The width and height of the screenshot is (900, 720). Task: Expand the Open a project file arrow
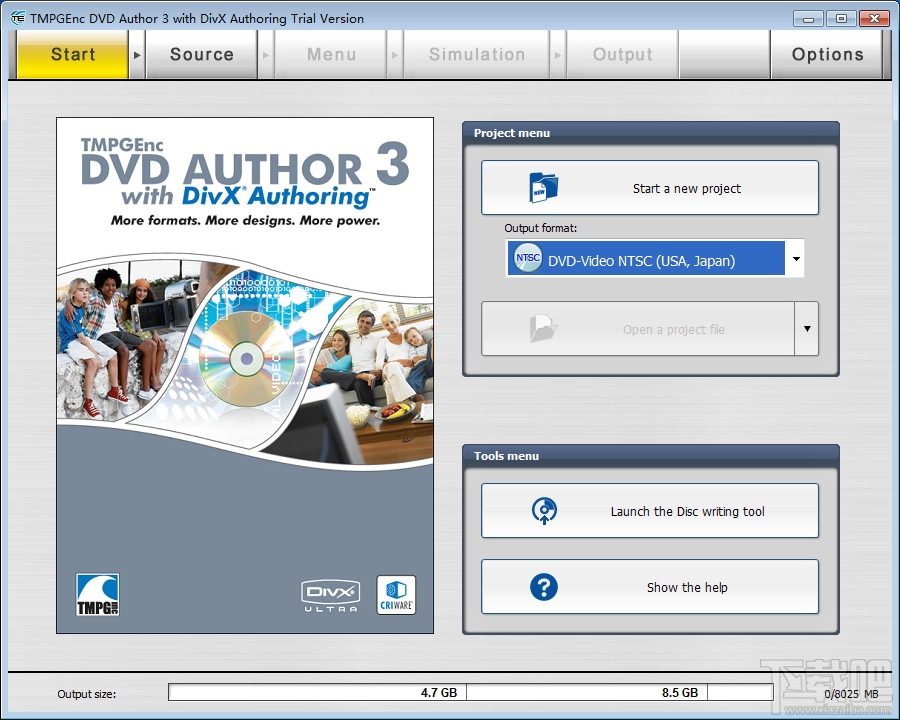point(807,328)
